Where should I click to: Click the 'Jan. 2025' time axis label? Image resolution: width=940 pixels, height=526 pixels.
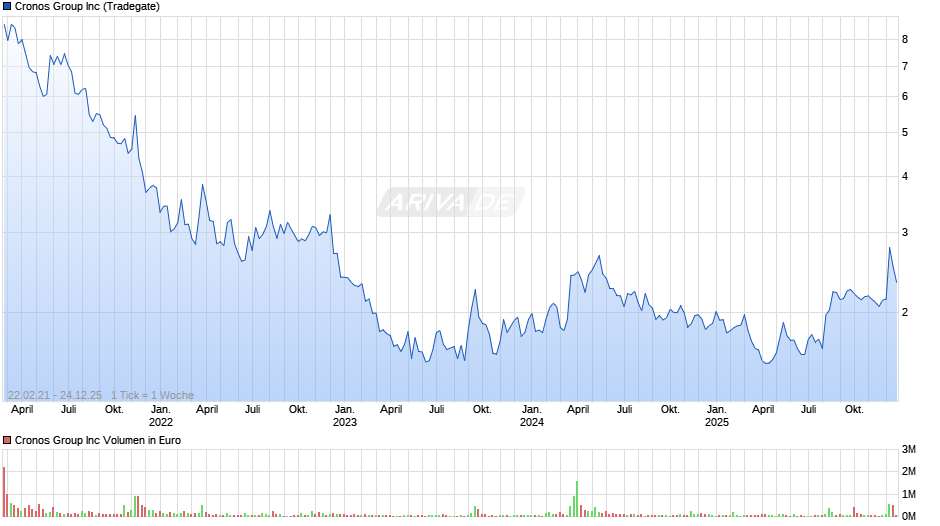716,416
